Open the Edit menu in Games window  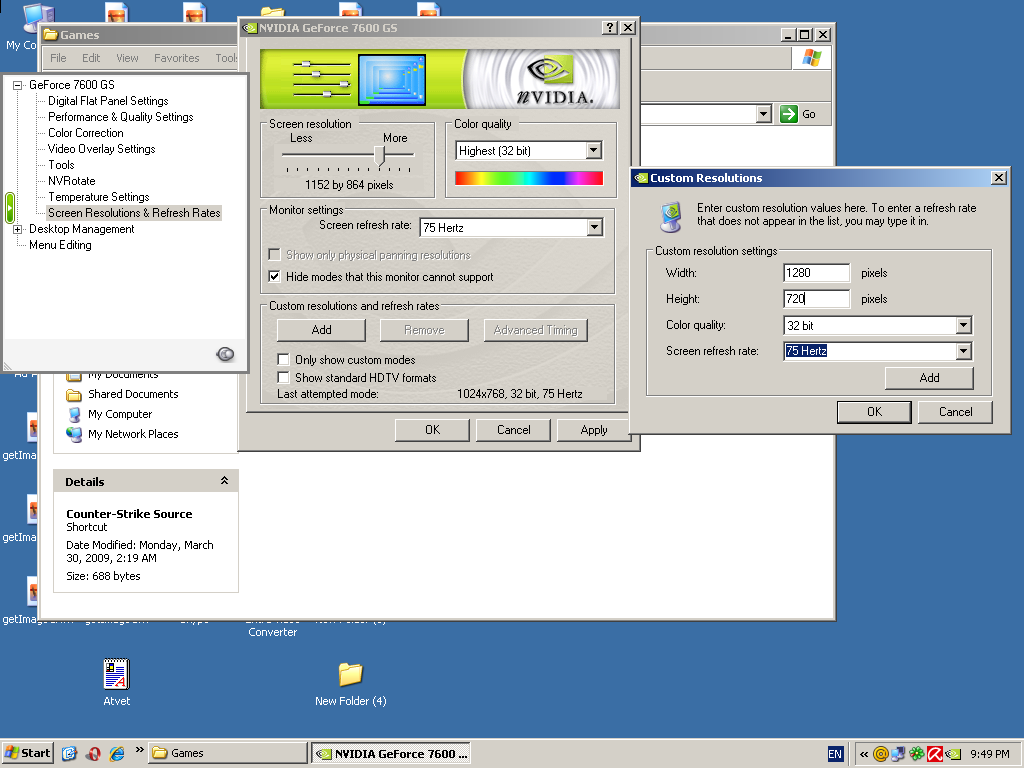91,58
